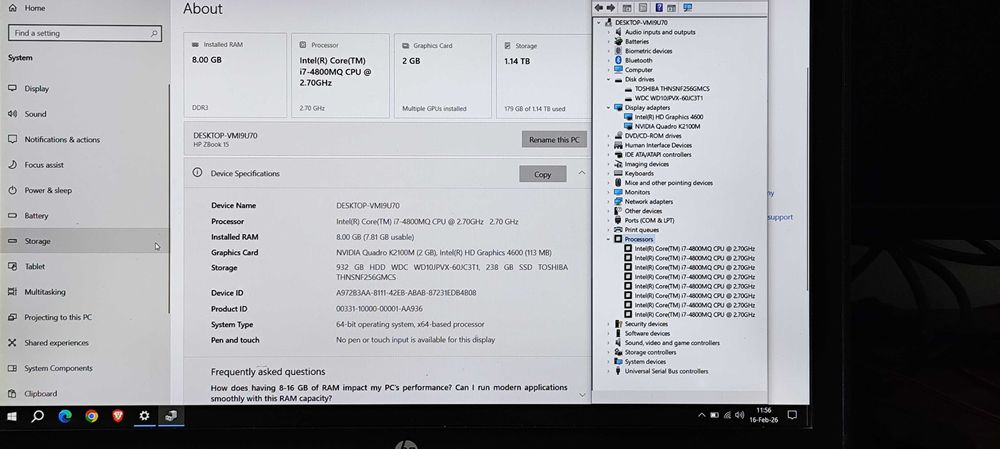Image resolution: width=1000 pixels, height=449 pixels.
Task: Click the Home icon in Settings sidebar
Action: (x=13, y=8)
